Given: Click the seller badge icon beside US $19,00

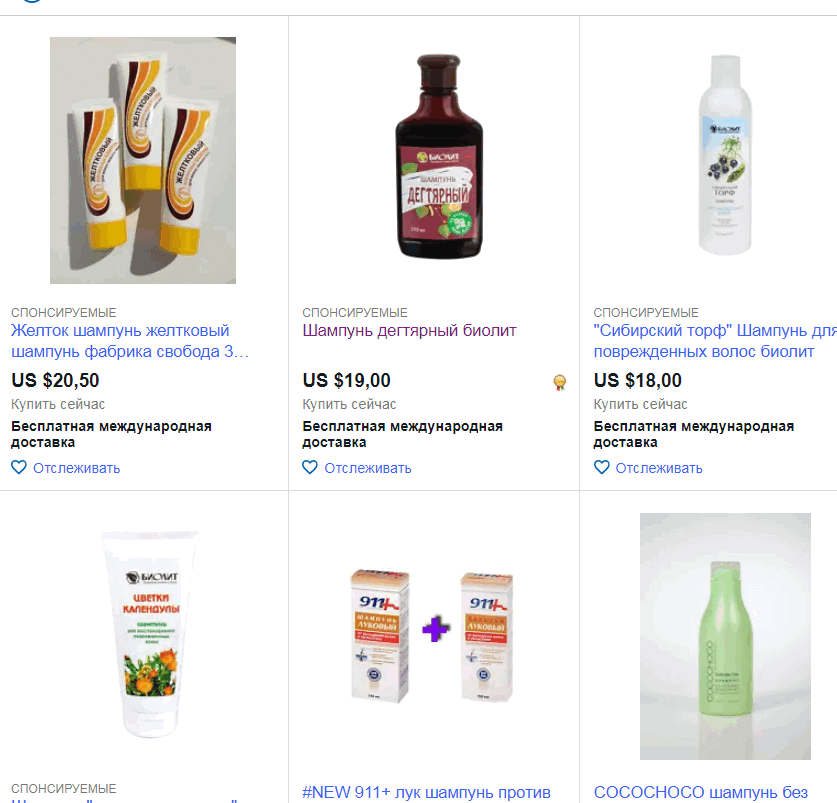Looking at the screenshot, I should 560,382.
